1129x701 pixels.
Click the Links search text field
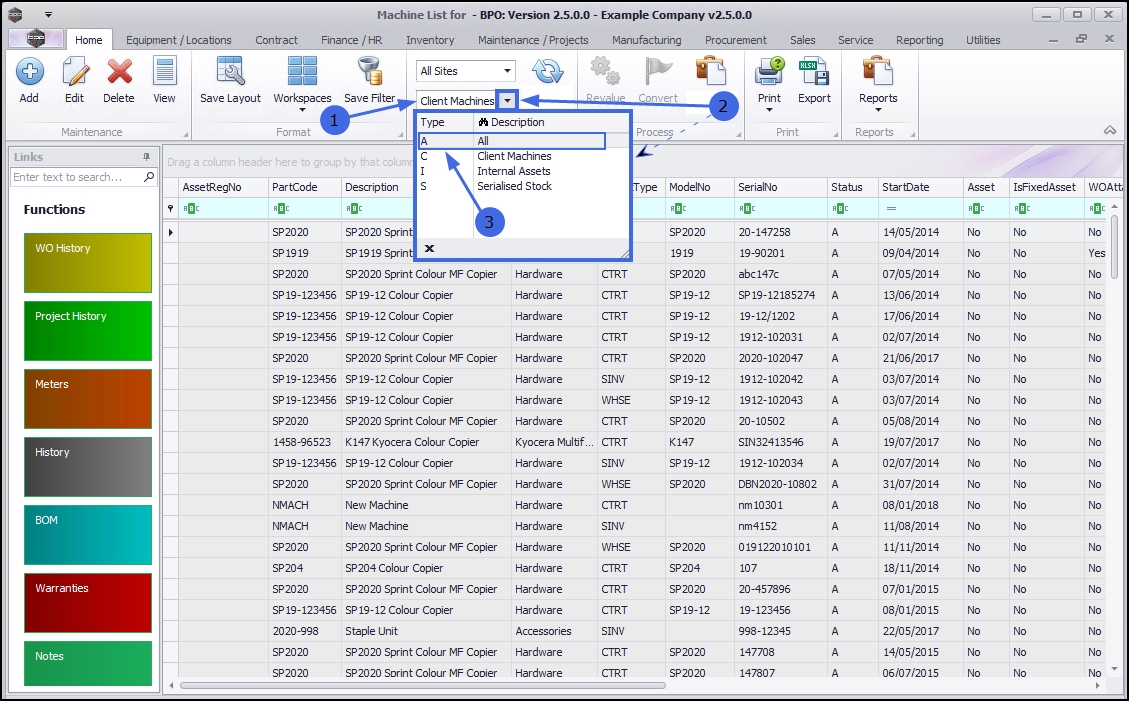coord(77,177)
